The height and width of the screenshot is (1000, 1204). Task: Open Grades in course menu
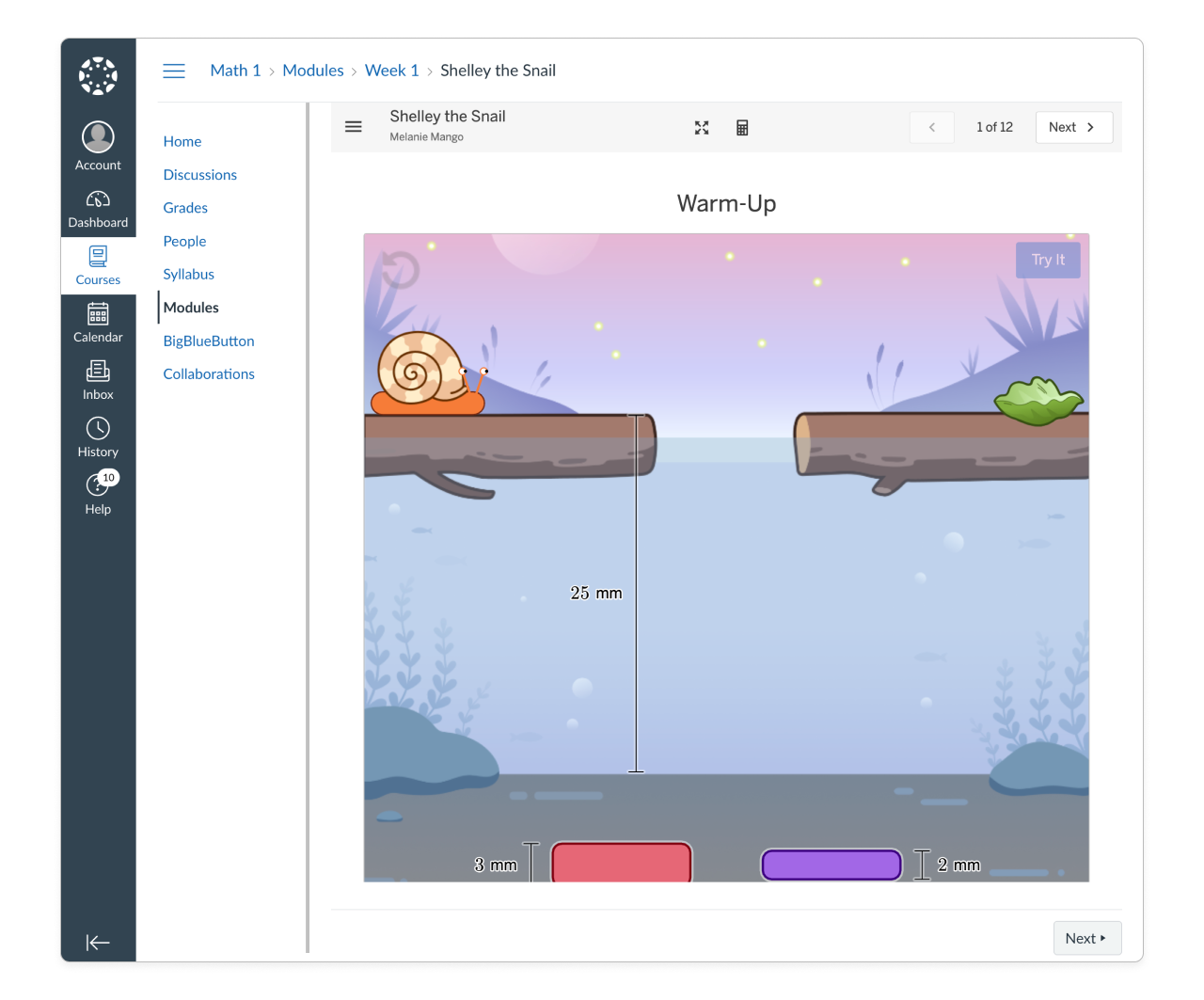[185, 208]
